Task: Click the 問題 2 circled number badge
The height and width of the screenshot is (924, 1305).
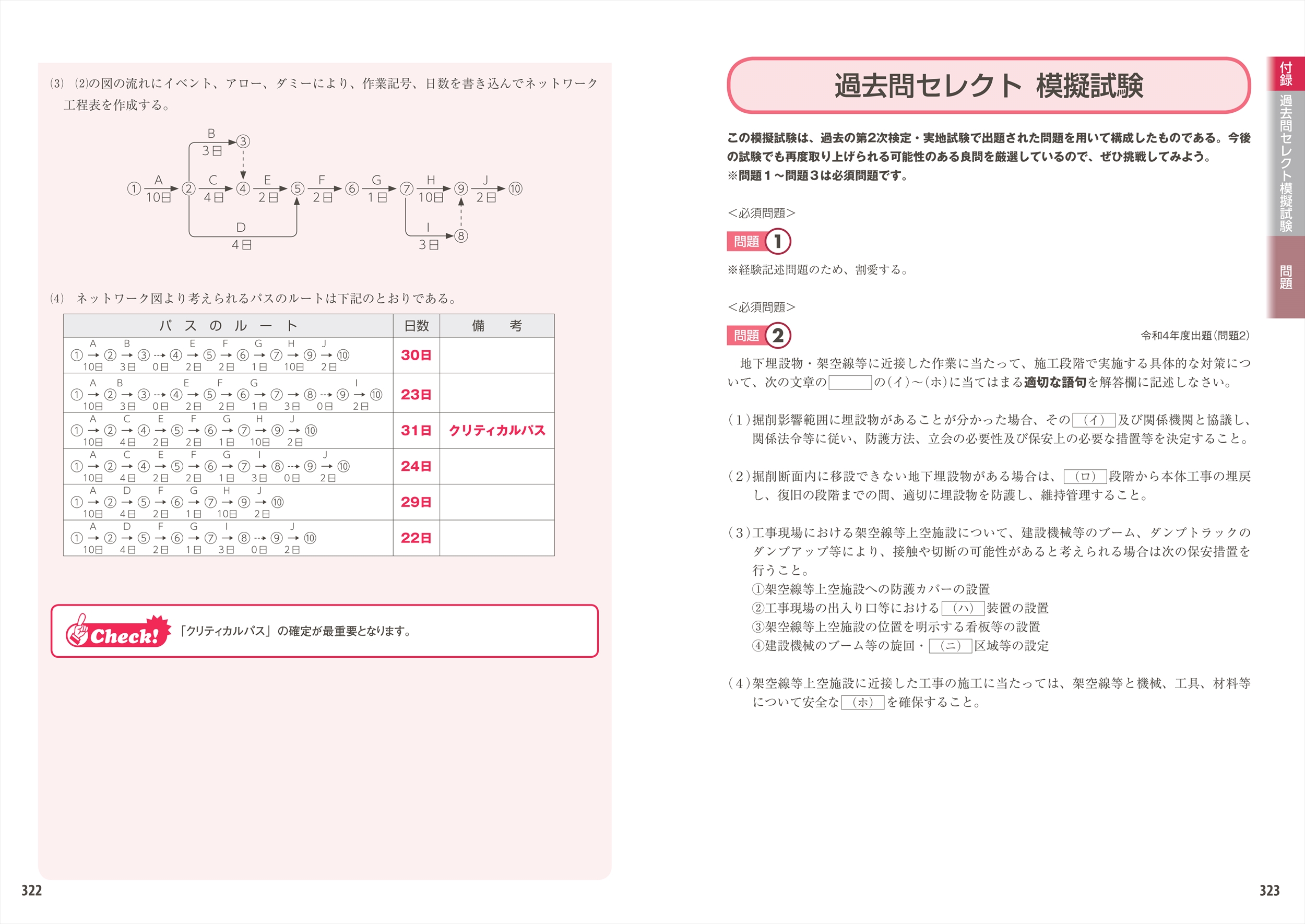Action: click(778, 335)
